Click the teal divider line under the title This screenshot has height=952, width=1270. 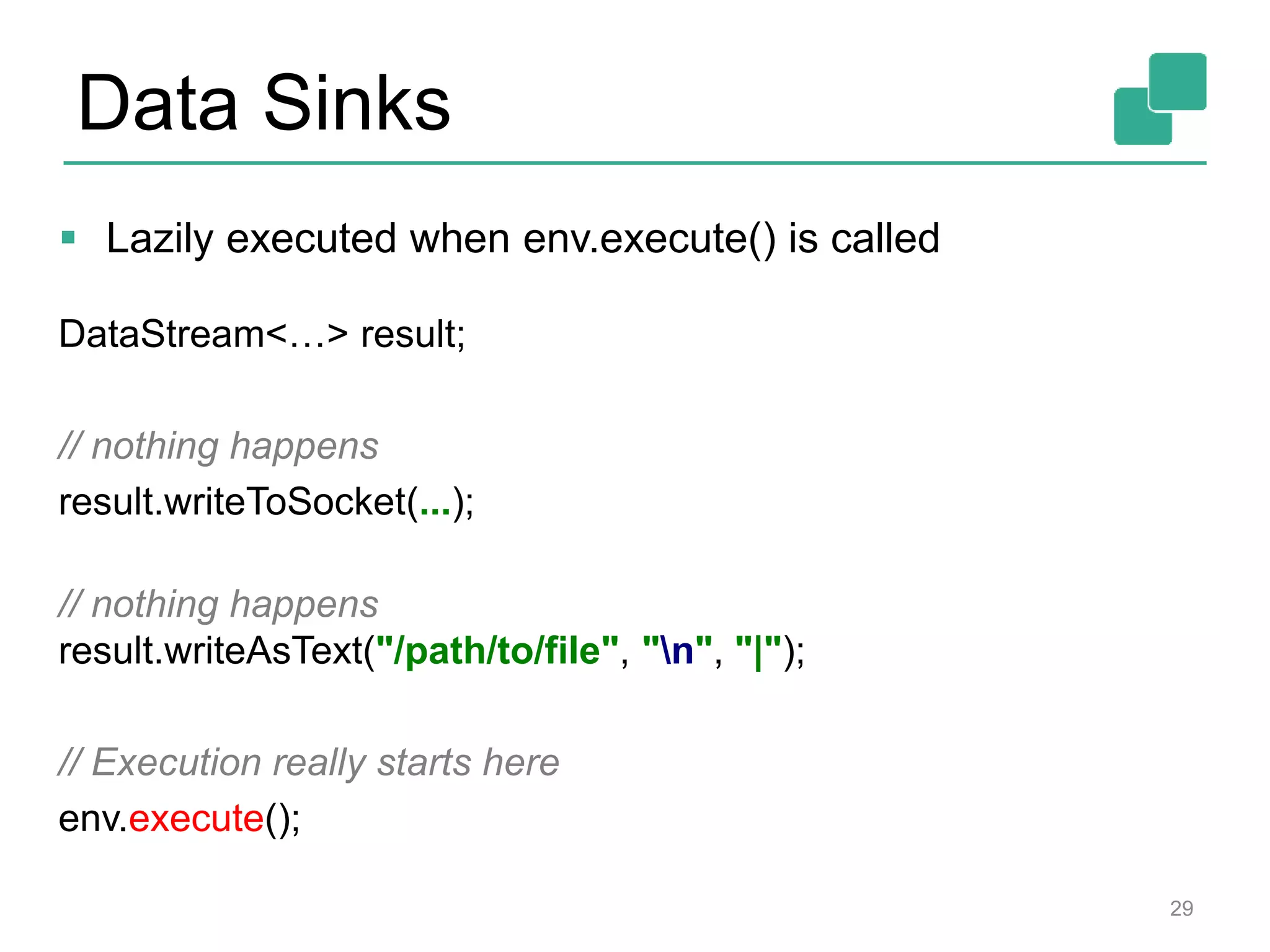point(634,163)
